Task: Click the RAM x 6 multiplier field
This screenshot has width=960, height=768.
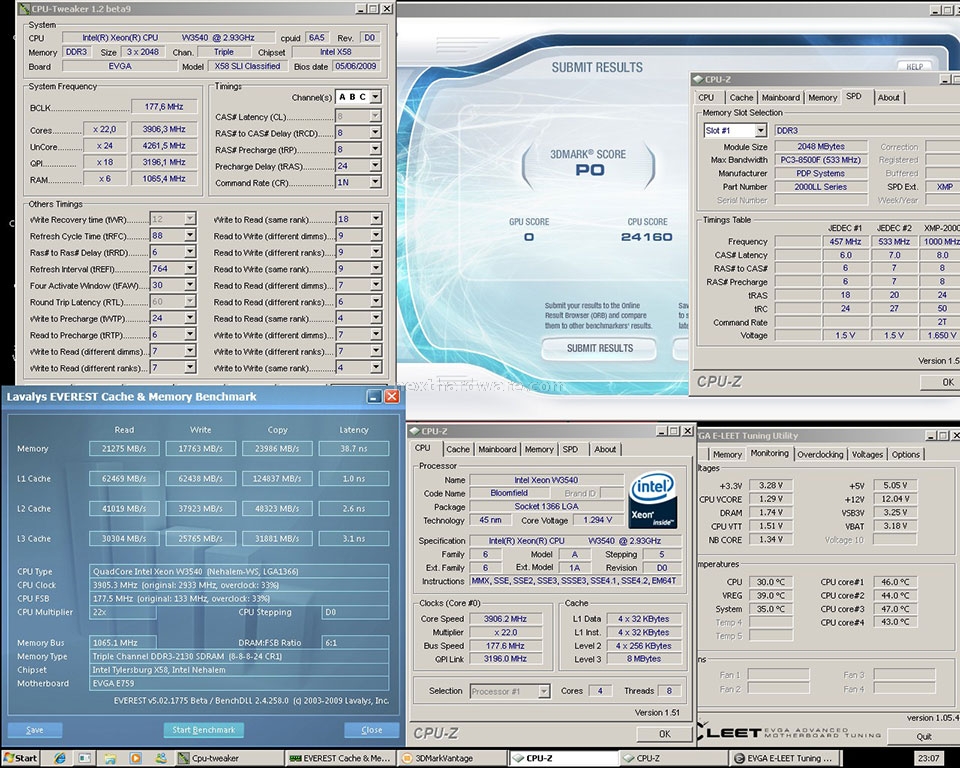Action: [x=104, y=179]
